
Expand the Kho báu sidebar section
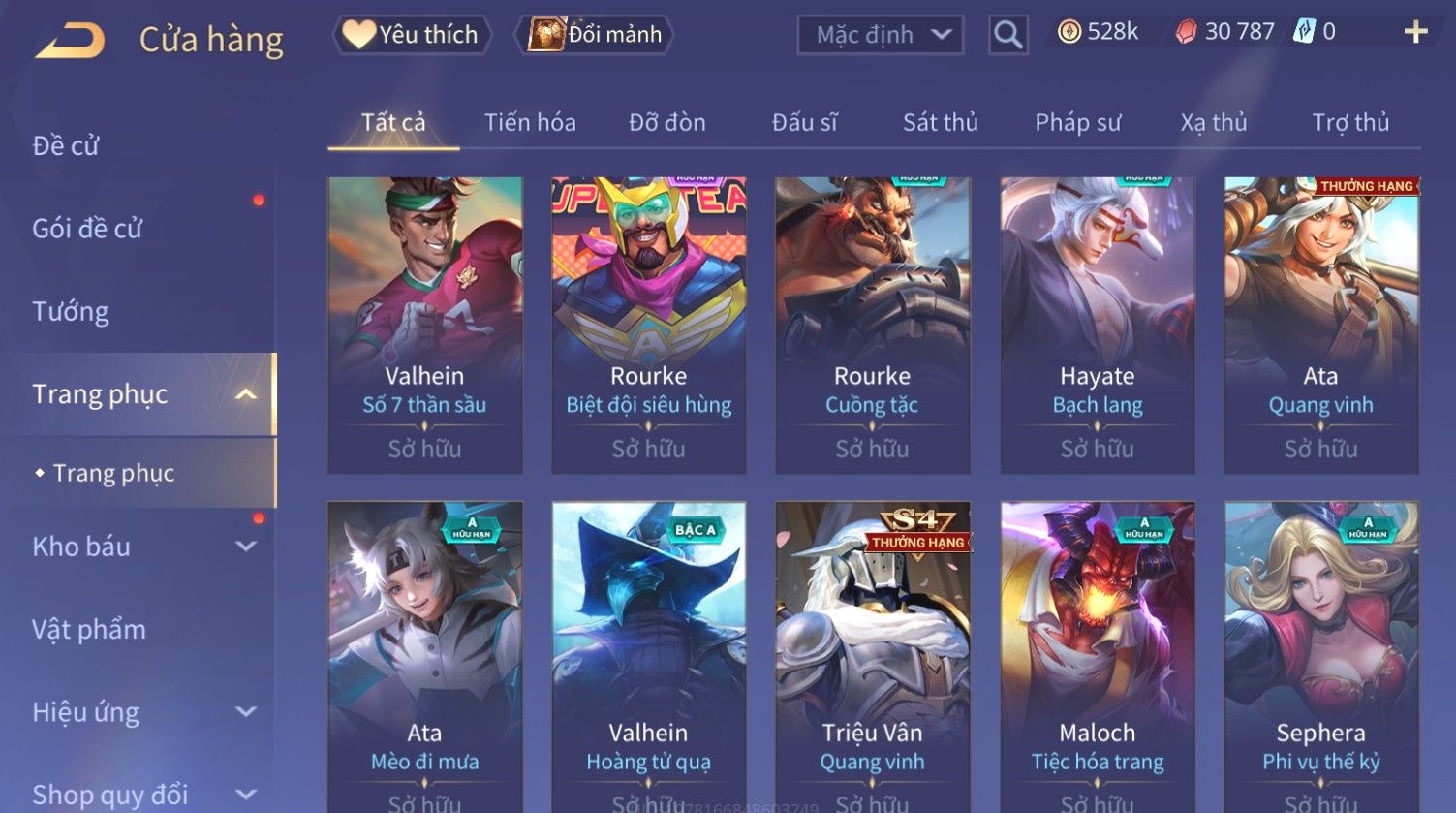point(246,547)
